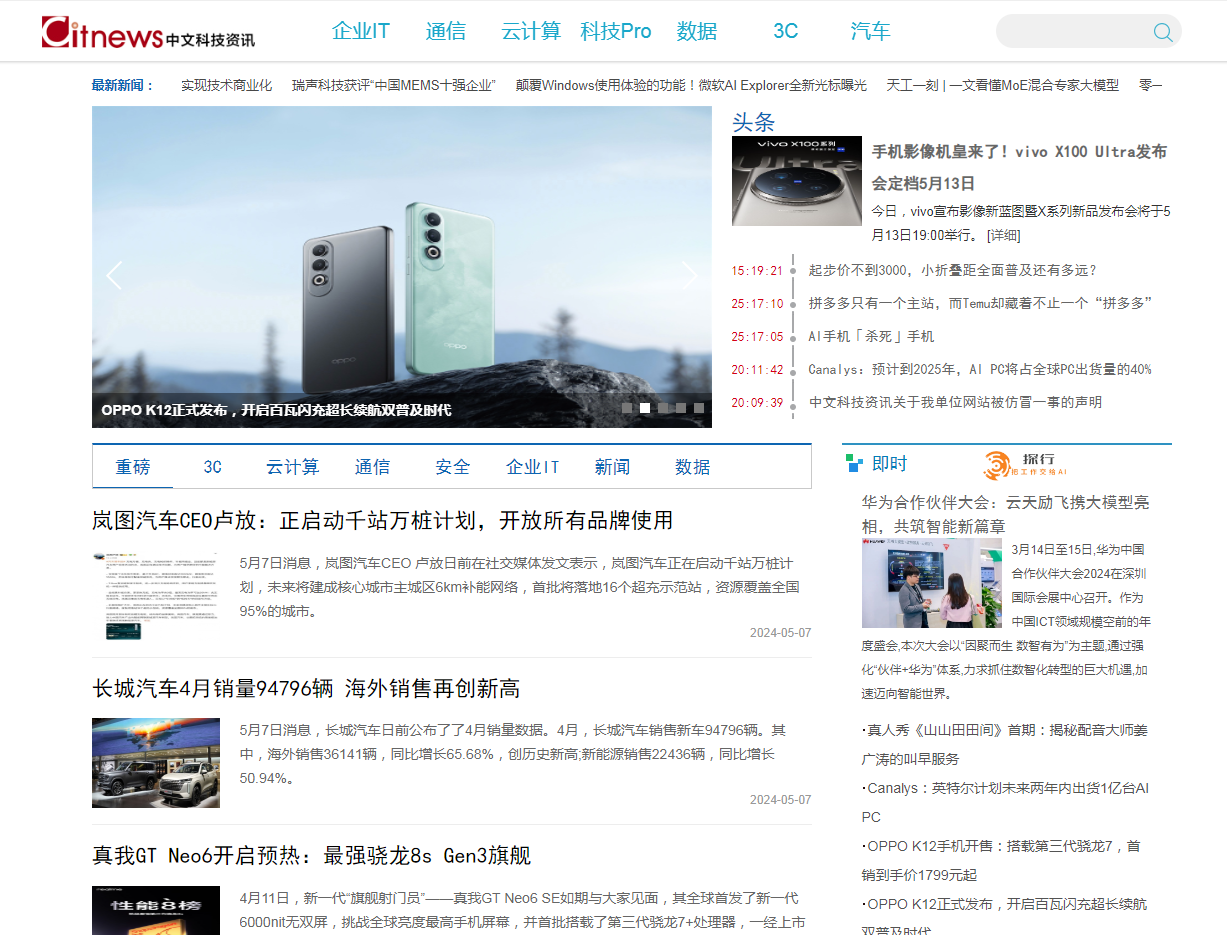Open Canalys 英特尔1亿台AI PC link
The image size is (1227, 935).
[1005, 803]
